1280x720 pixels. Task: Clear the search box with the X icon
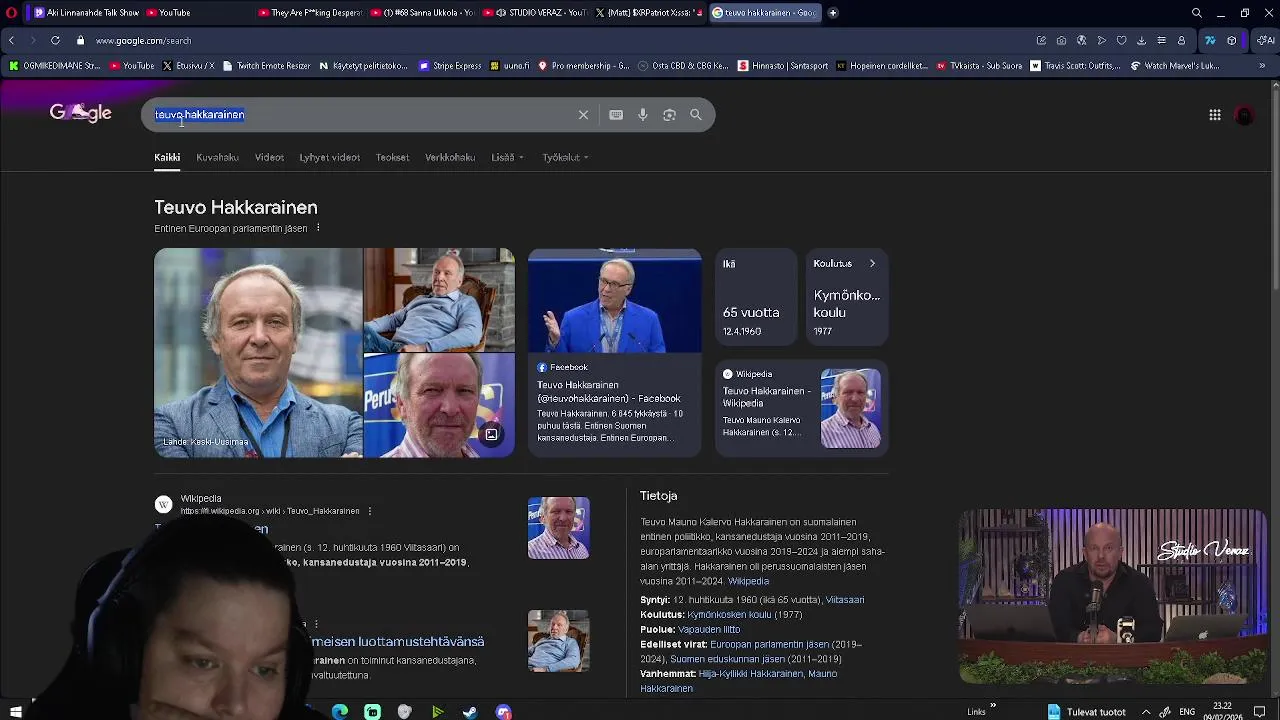click(583, 115)
